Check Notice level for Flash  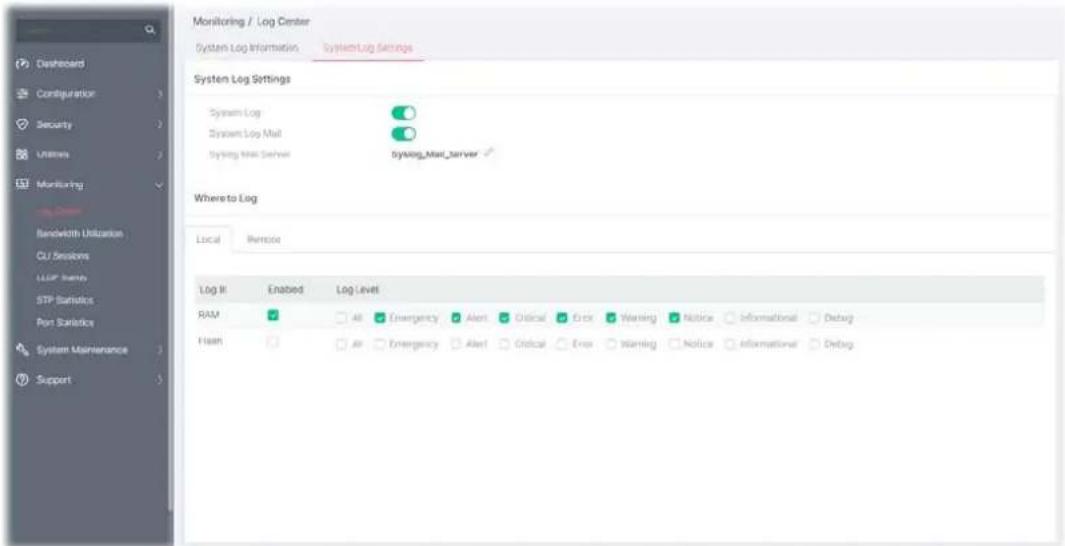pos(674,344)
